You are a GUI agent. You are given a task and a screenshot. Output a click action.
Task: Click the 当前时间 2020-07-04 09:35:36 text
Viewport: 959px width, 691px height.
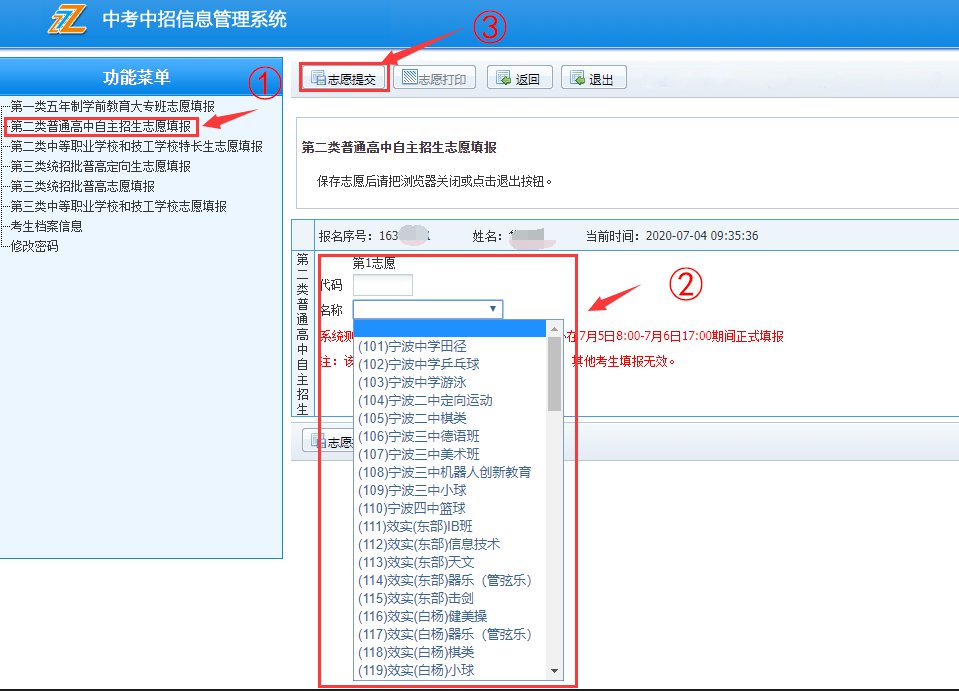coord(672,236)
